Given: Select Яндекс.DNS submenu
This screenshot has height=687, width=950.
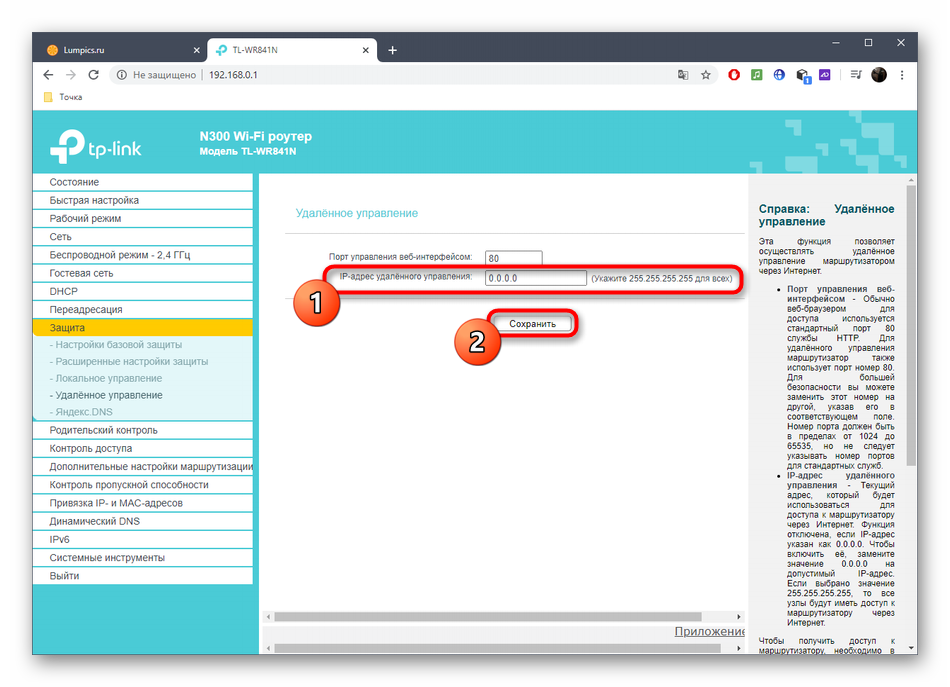Looking at the screenshot, I should [x=81, y=412].
